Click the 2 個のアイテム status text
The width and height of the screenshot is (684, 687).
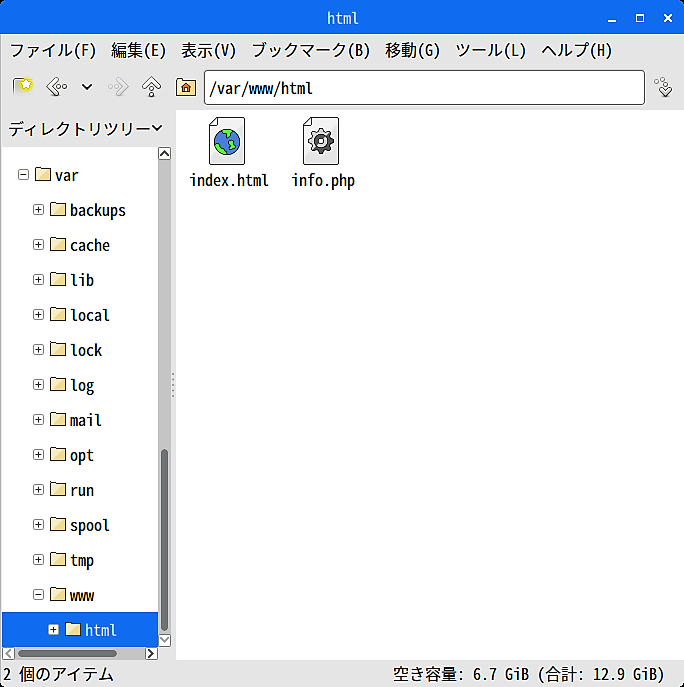58,674
